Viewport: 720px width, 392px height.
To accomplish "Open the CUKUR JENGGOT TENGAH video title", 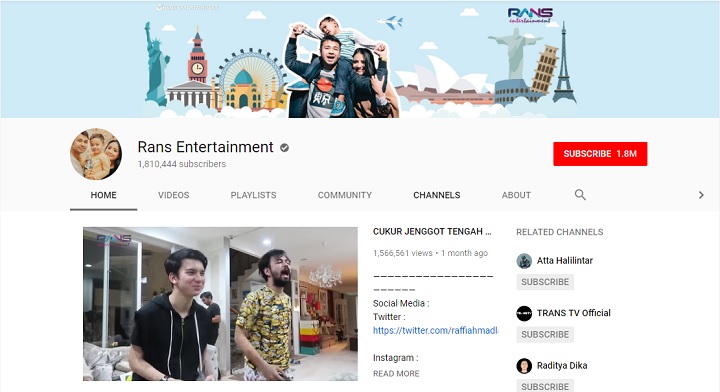I will pyautogui.click(x=432, y=231).
